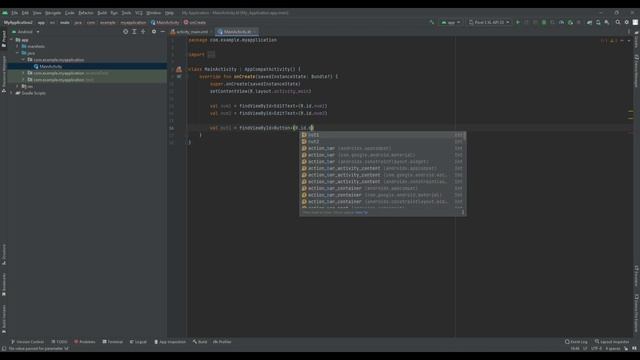
Task: Click Collapse All in Project panel
Action: tap(143, 31)
